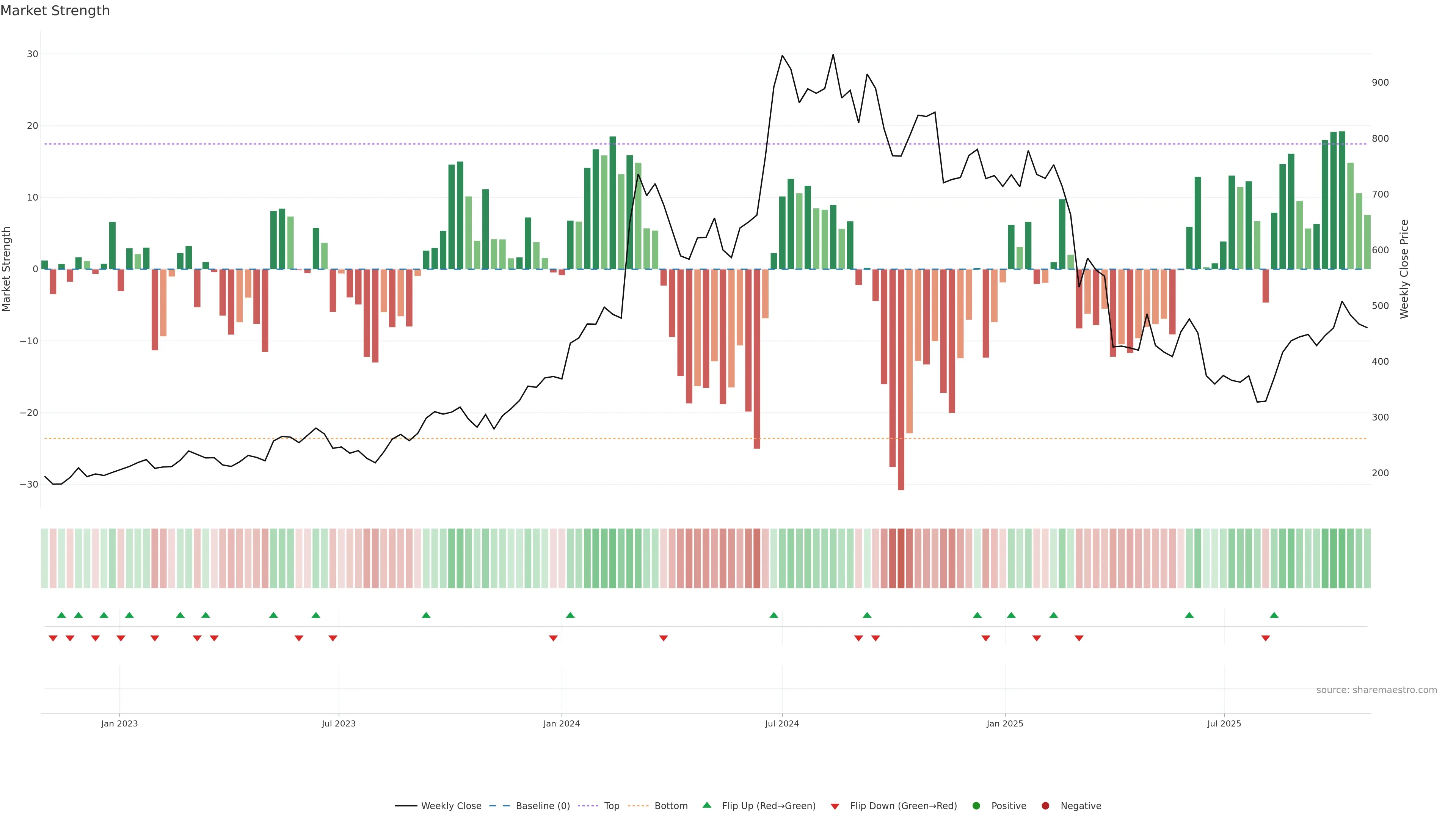Toggle the Weekly Close legend label
The image size is (1456, 819).
pyautogui.click(x=451, y=806)
